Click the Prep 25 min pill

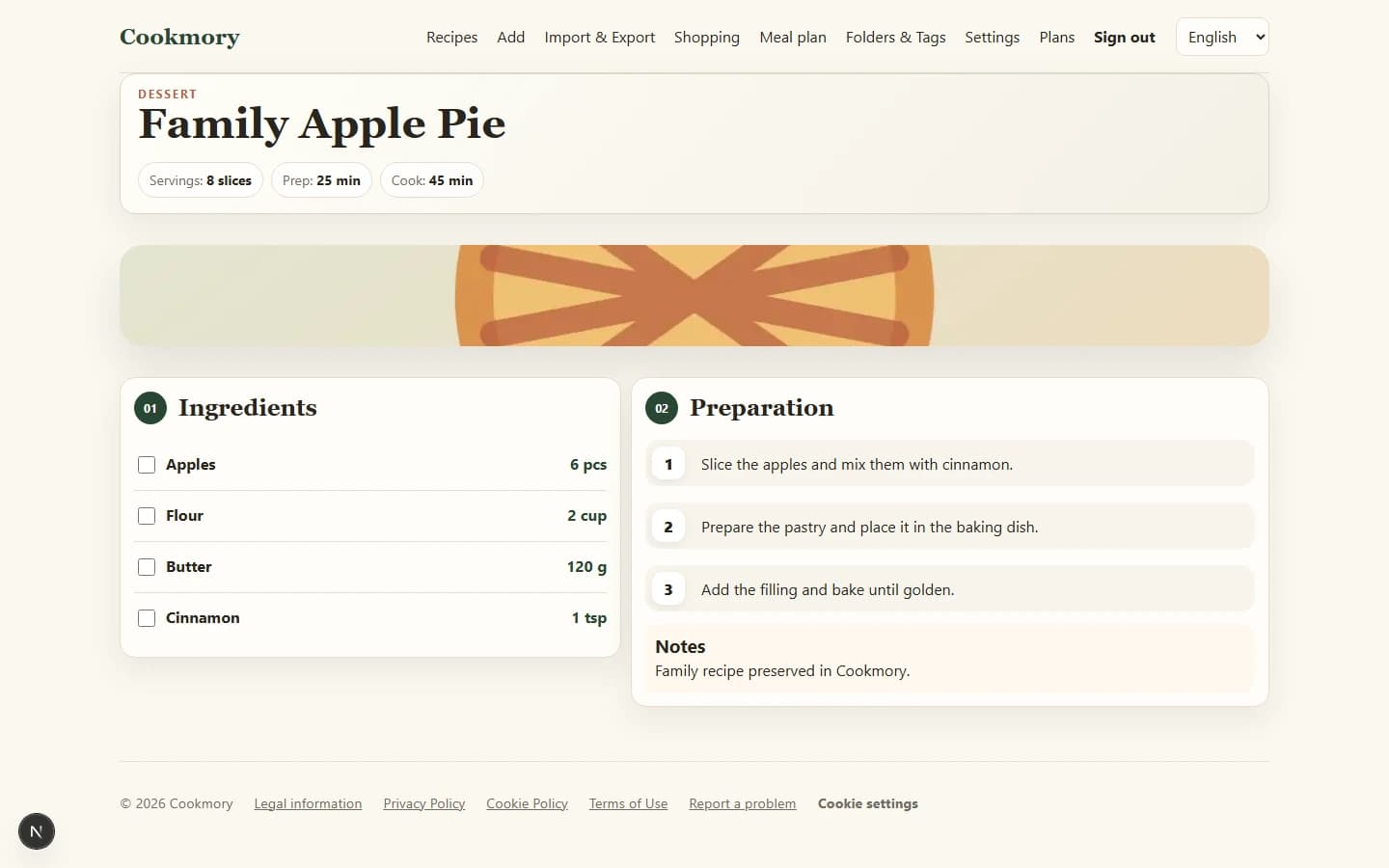point(321,180)
